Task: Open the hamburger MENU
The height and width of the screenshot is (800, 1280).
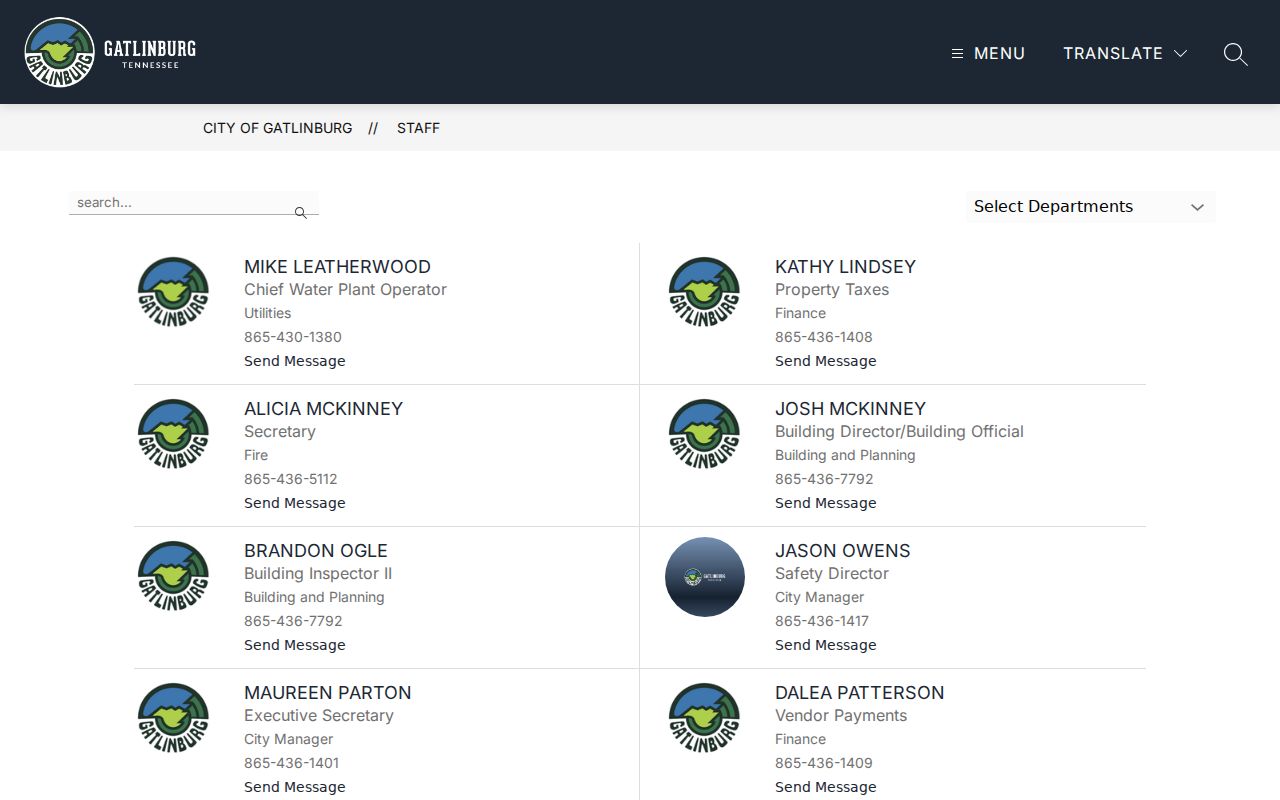Action: click(x=988, y=53)
